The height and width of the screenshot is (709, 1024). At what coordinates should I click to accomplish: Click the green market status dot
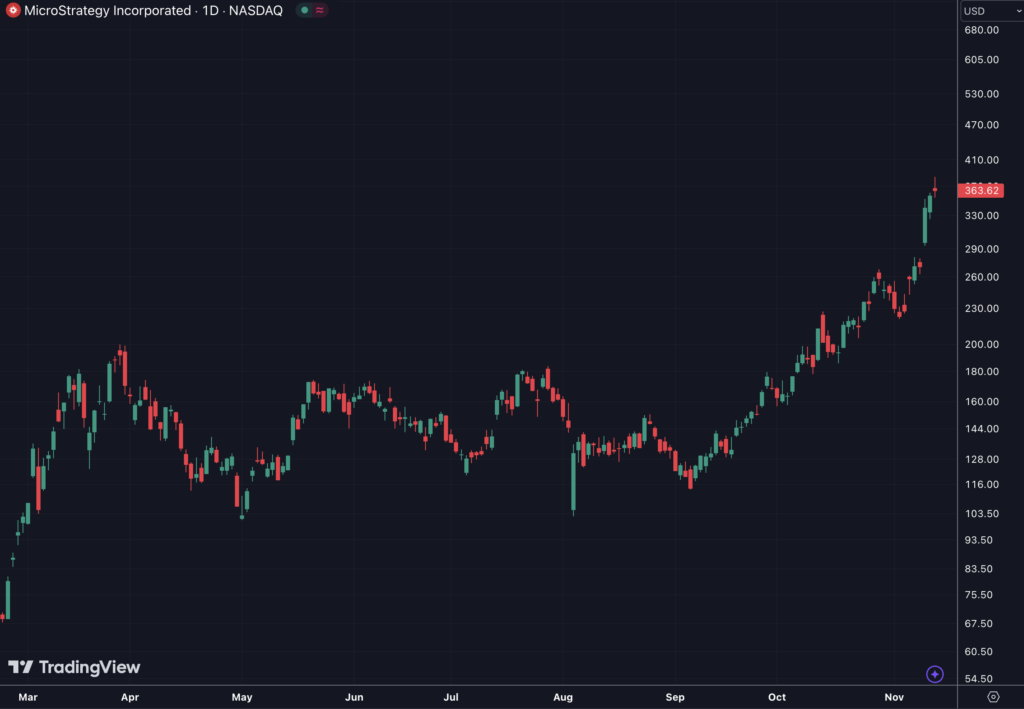pyautogui.click(x=304, y=11)
